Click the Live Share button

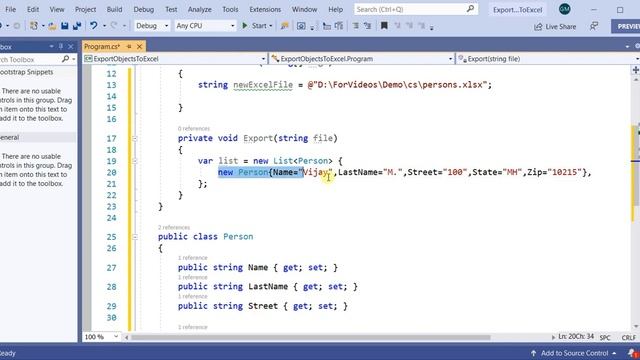click(x=555, y=27)
